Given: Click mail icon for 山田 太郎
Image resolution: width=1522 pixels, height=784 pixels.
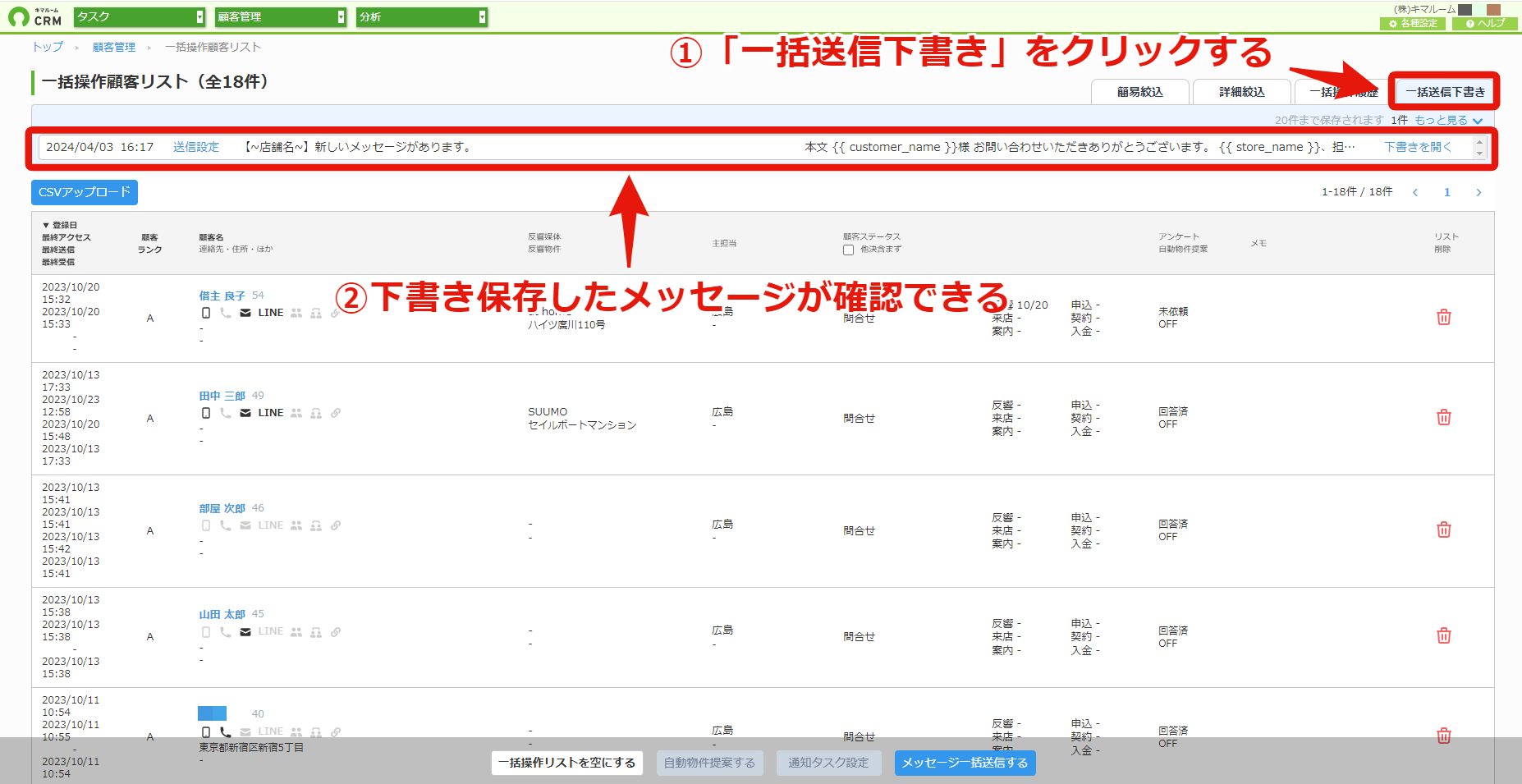Looking at the screenshot, I should [245, 632].
